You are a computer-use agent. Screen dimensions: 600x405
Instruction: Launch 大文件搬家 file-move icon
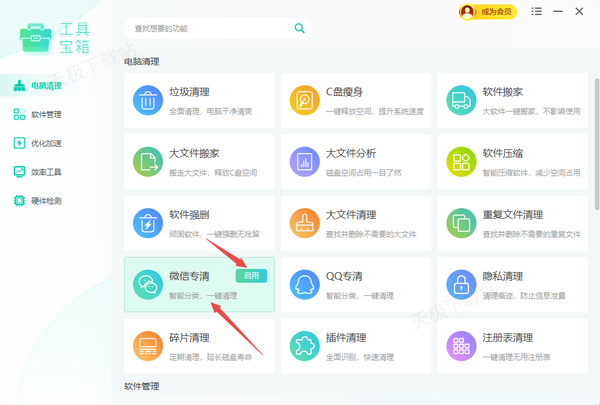[148, 162]
